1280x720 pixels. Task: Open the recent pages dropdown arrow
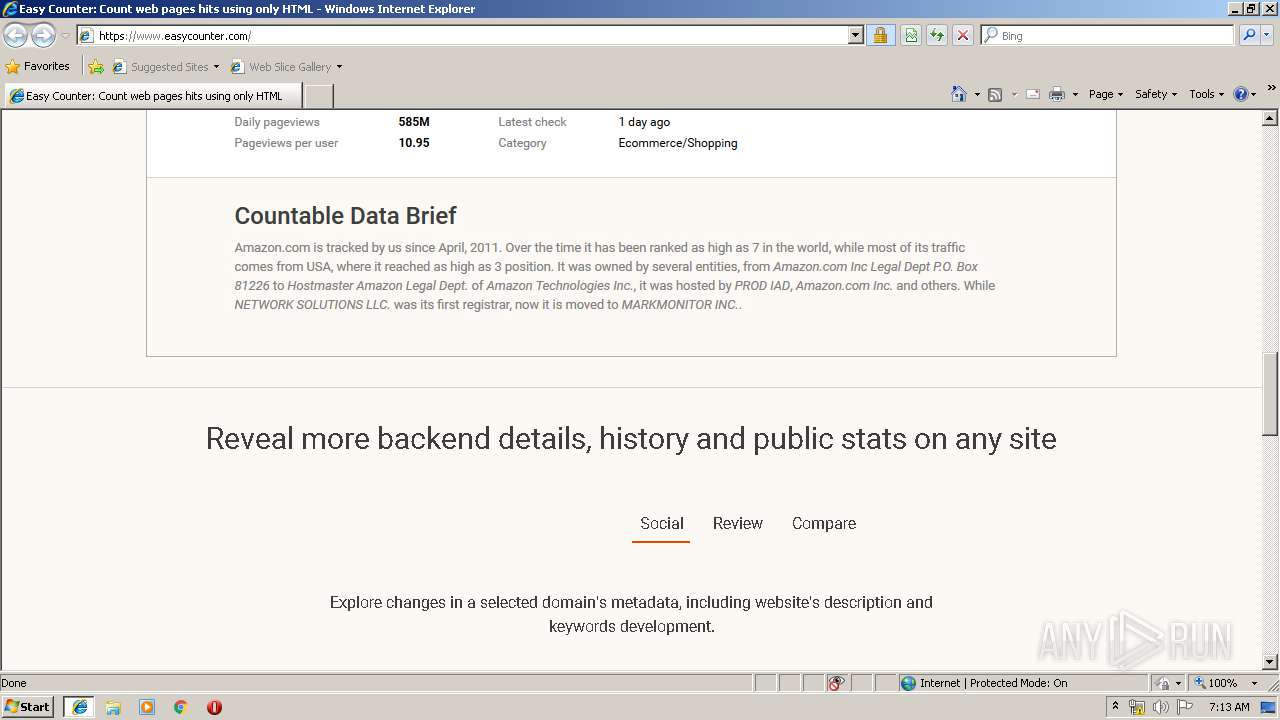(x=65, y=36)
